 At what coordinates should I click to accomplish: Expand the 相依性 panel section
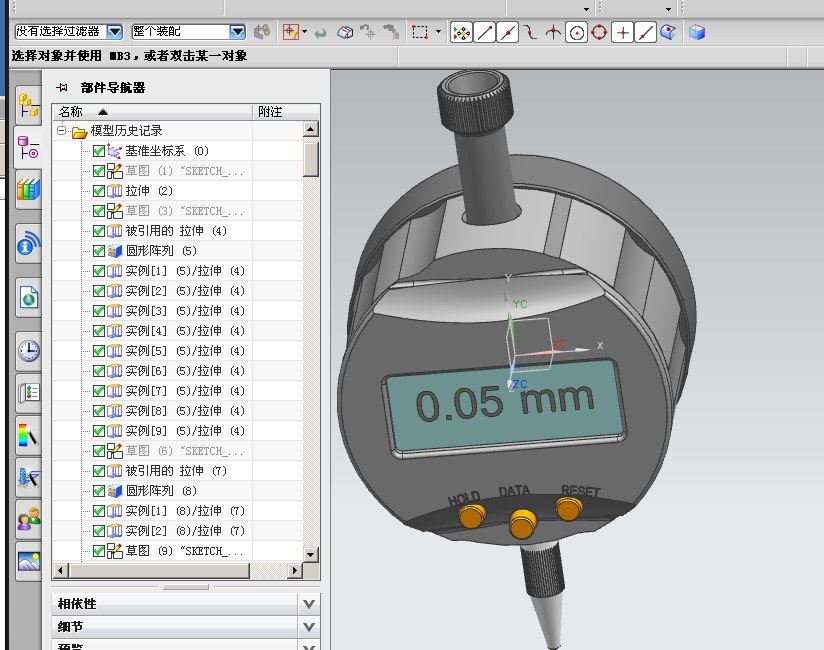[x=309, y=604]
